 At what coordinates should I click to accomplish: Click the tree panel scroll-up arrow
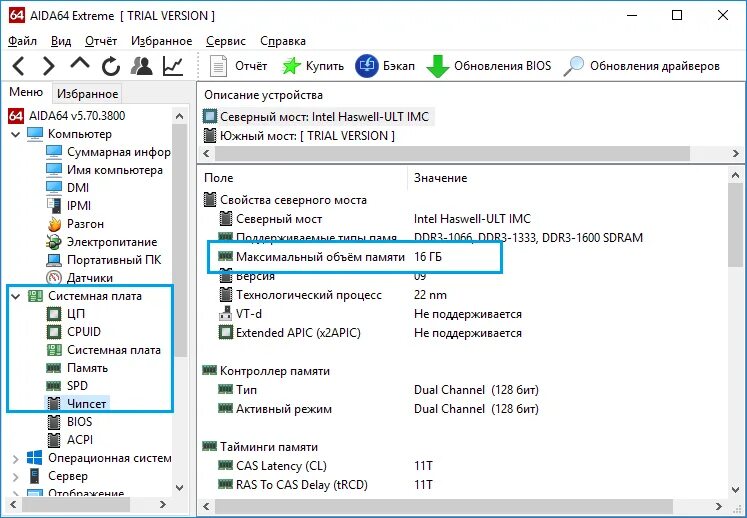pos(180,116)
